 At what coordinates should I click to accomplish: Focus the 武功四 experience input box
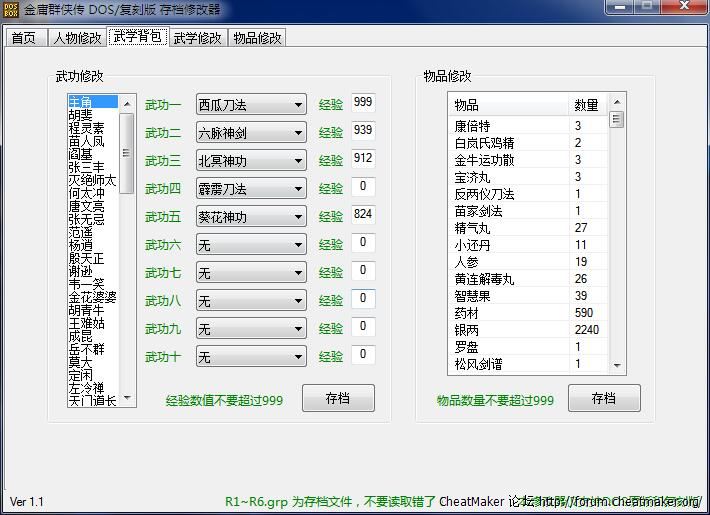(363, 187)
